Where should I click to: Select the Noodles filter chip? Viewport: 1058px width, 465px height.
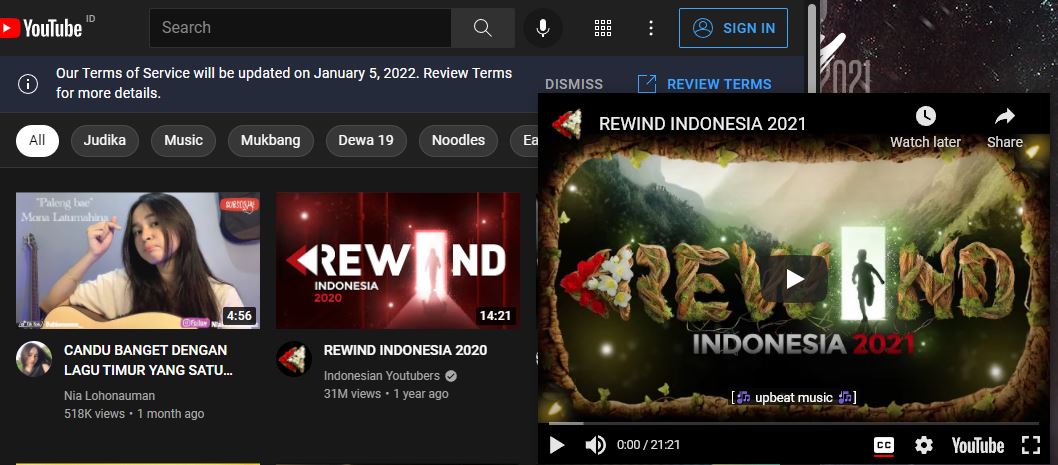(x=458, y=140)
